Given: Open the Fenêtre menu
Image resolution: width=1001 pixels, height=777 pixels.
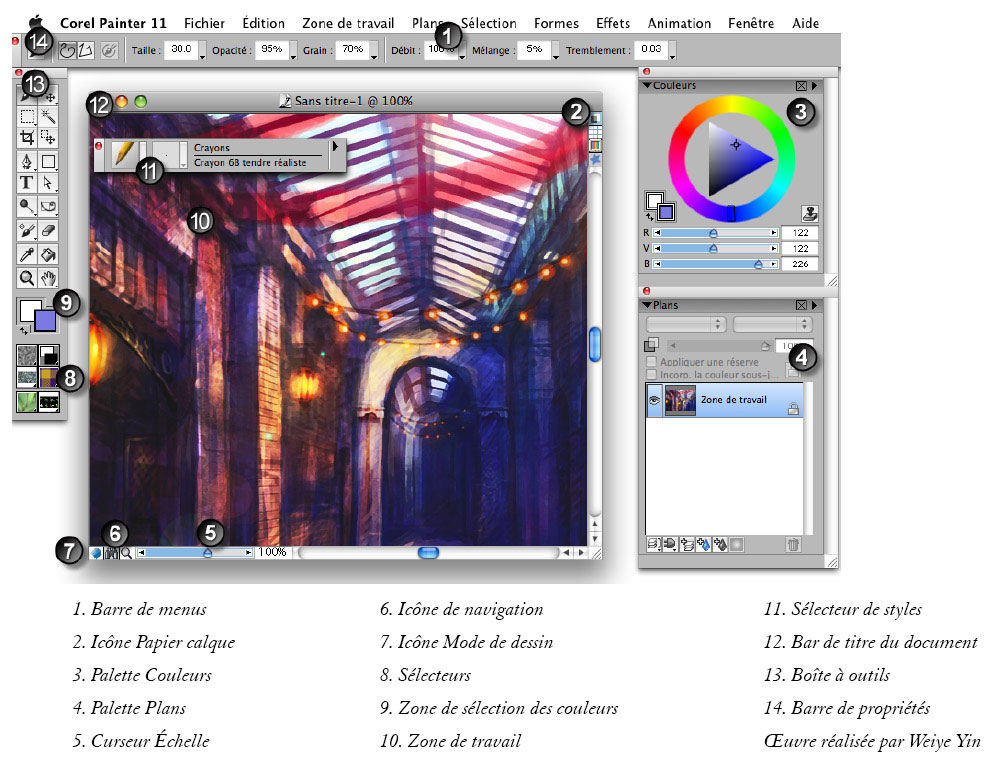Looking at the screenshot, I should pos(751,24).
